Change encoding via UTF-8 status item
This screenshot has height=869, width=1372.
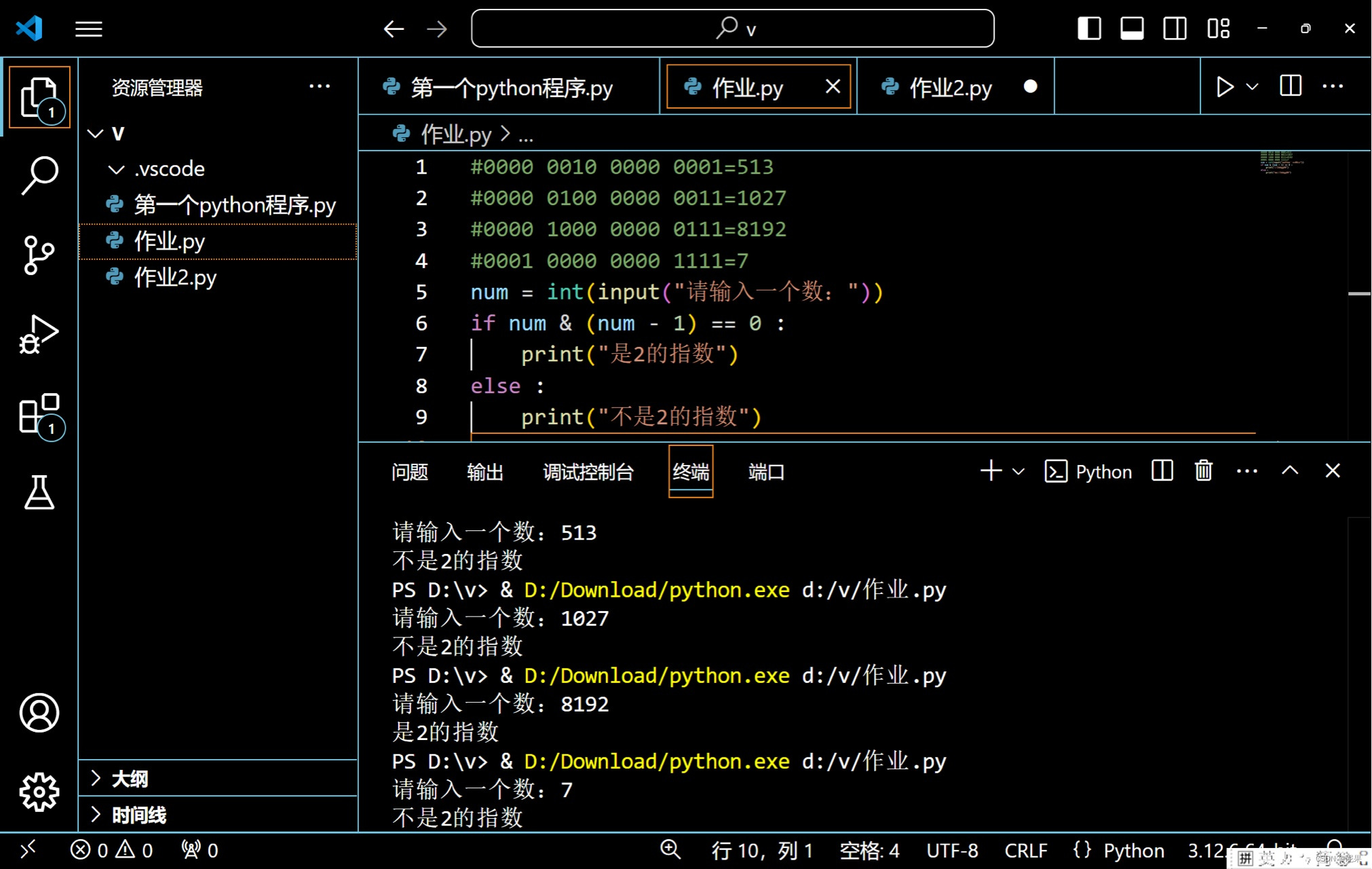coord(952,850)
